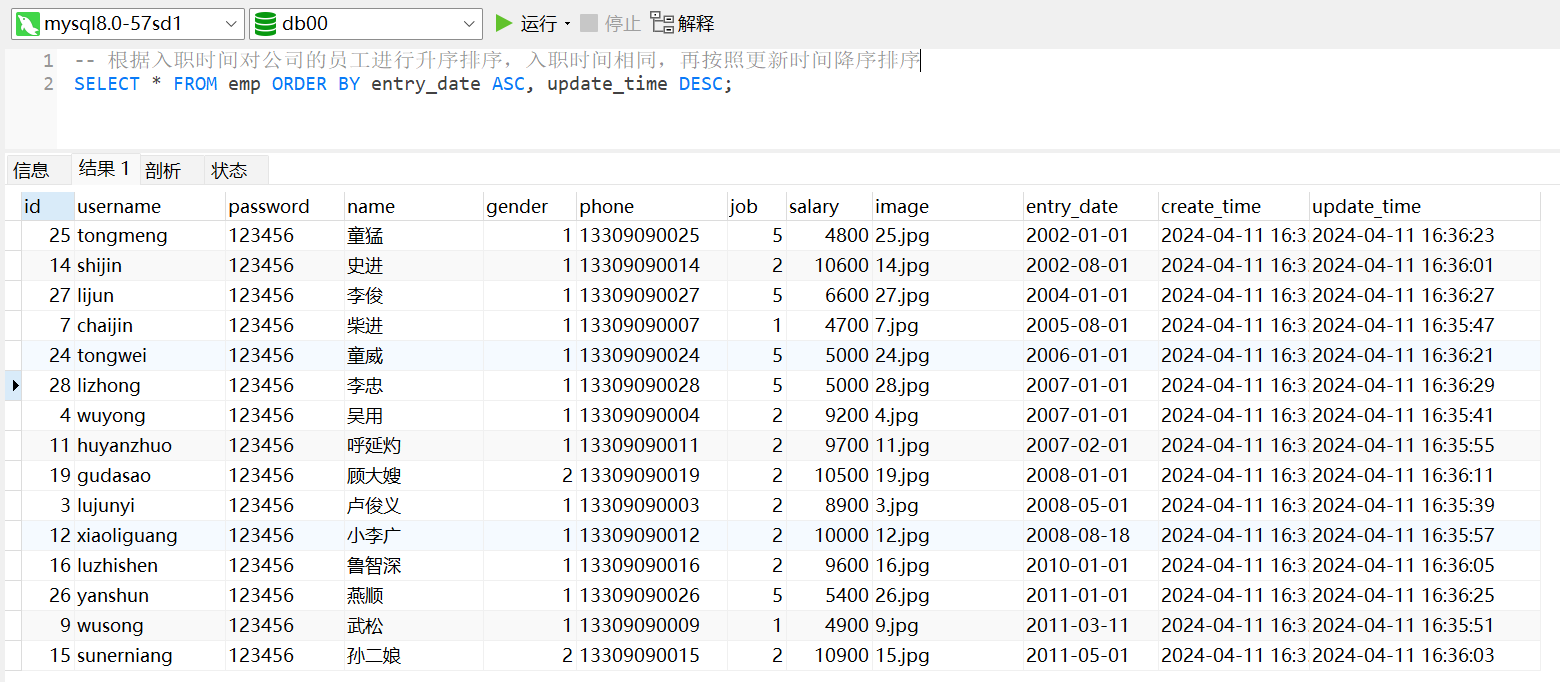Select the cell 'lijun'
Image resolution: width=1560 pixels, height=682 pixels.
coord(150,296)
